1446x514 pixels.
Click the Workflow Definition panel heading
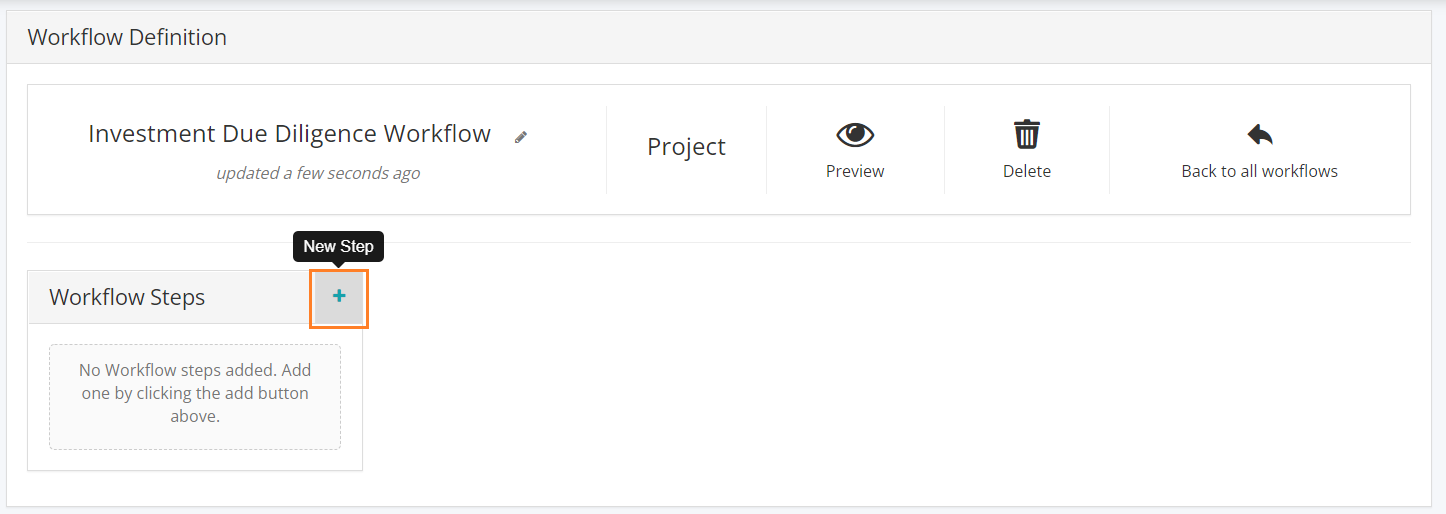[x=127, y=38]
